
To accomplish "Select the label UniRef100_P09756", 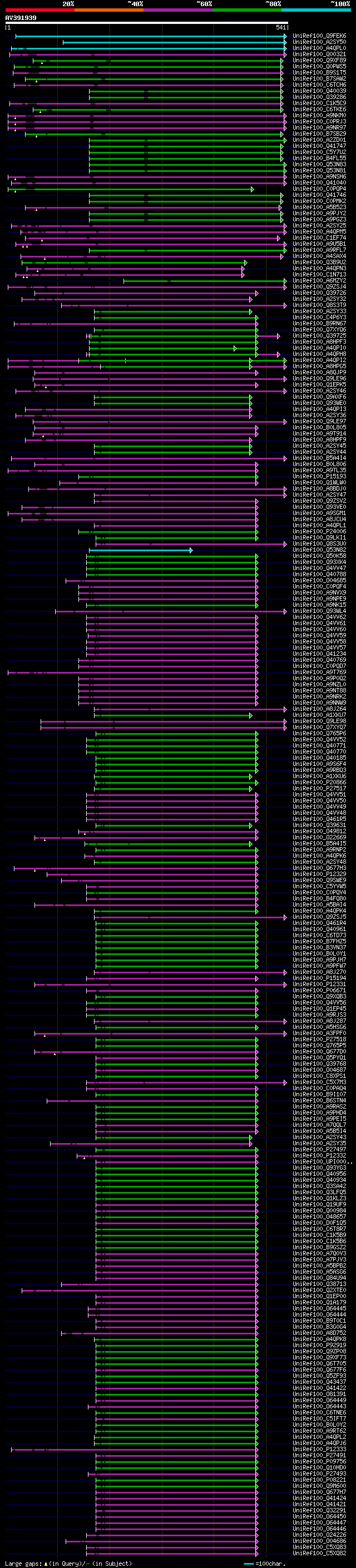I will coord(319,1462).
